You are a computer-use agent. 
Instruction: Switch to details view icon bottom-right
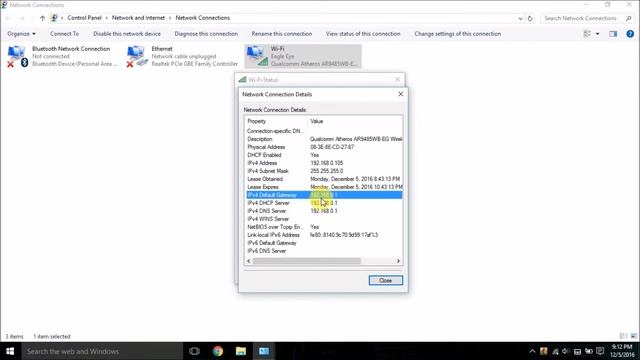point(623,336)
